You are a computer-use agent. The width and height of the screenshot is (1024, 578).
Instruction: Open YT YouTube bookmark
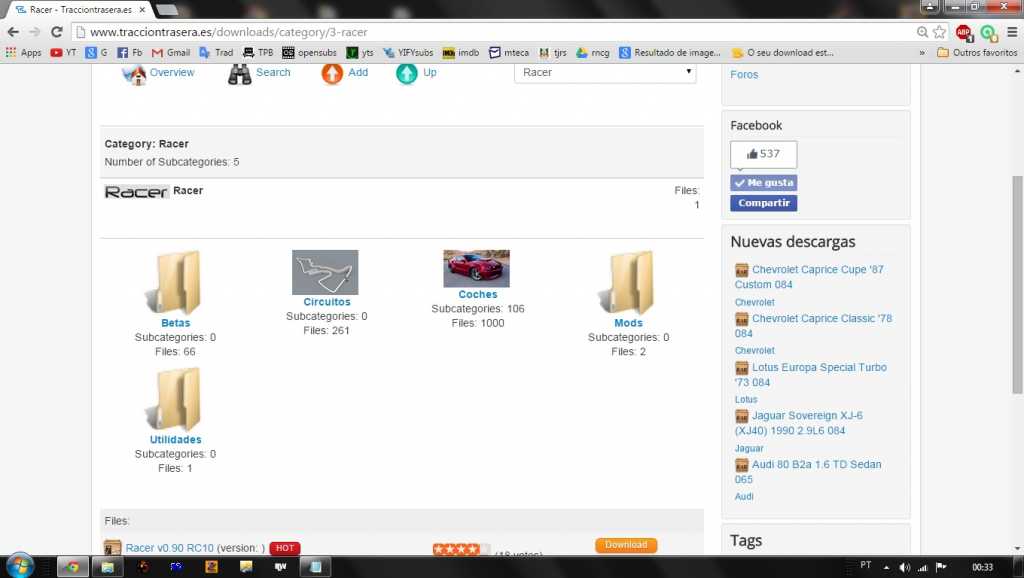click(x=64, y=52)
